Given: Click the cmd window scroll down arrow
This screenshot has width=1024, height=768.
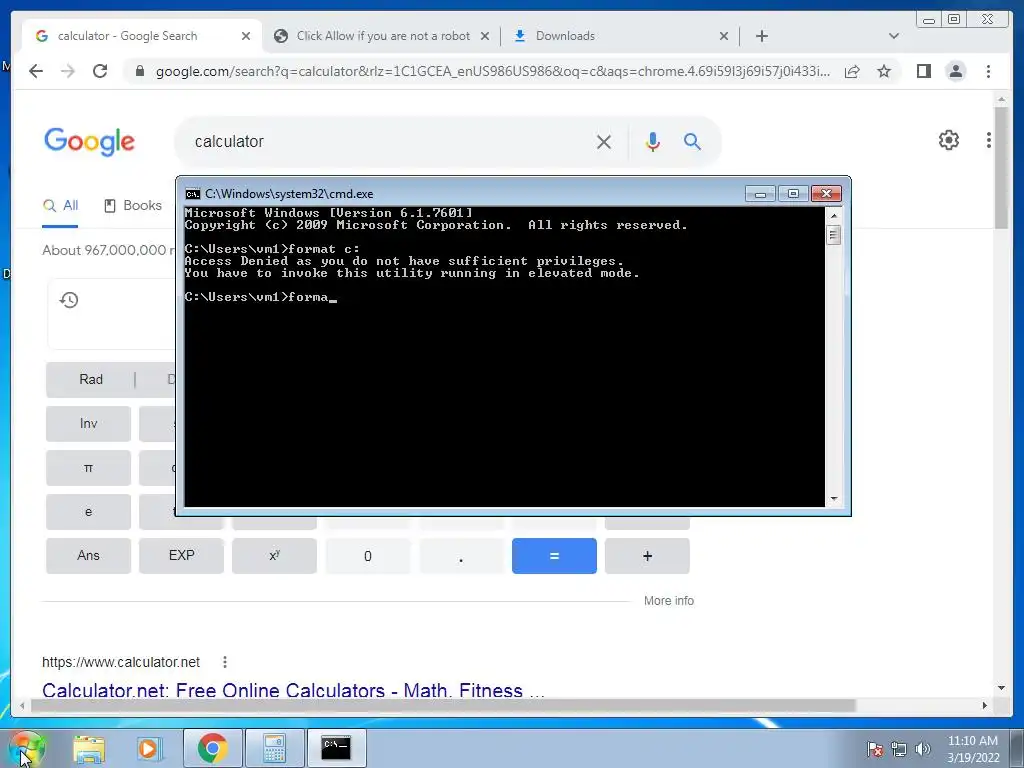Looking at the screenshot, I should coord(833,499).
